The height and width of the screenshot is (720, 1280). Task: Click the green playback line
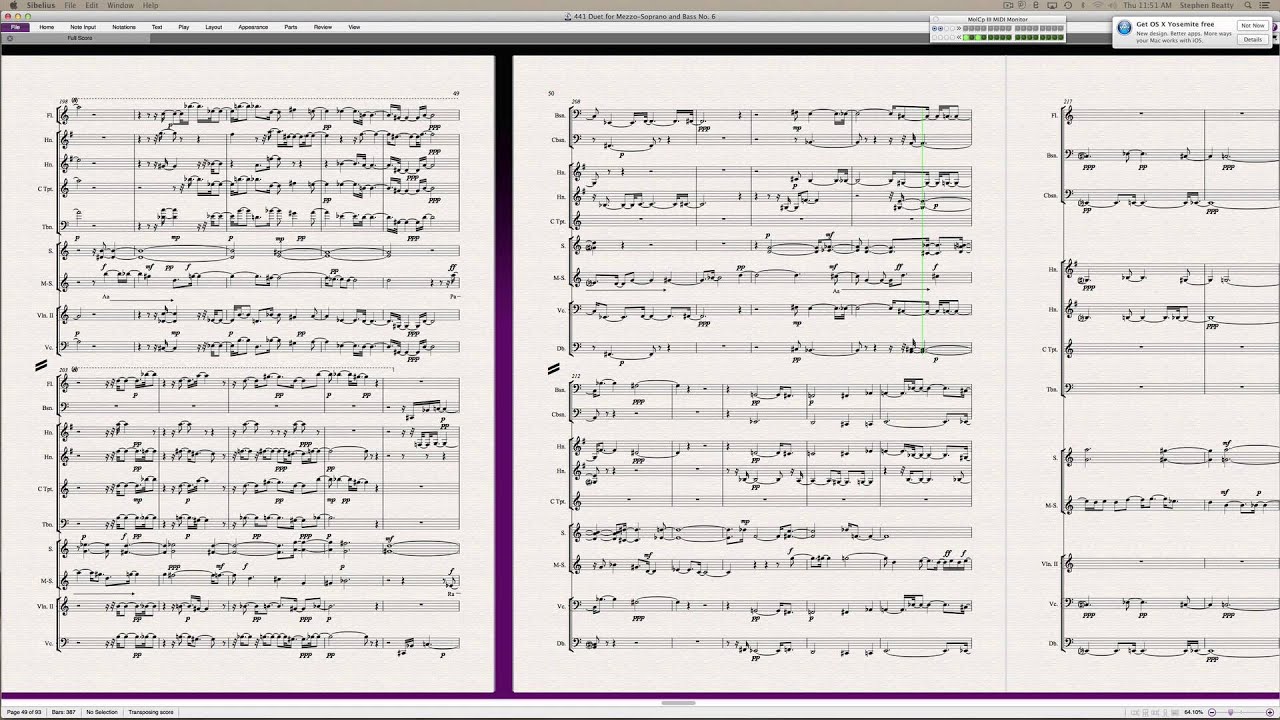[x=923, y=230]
